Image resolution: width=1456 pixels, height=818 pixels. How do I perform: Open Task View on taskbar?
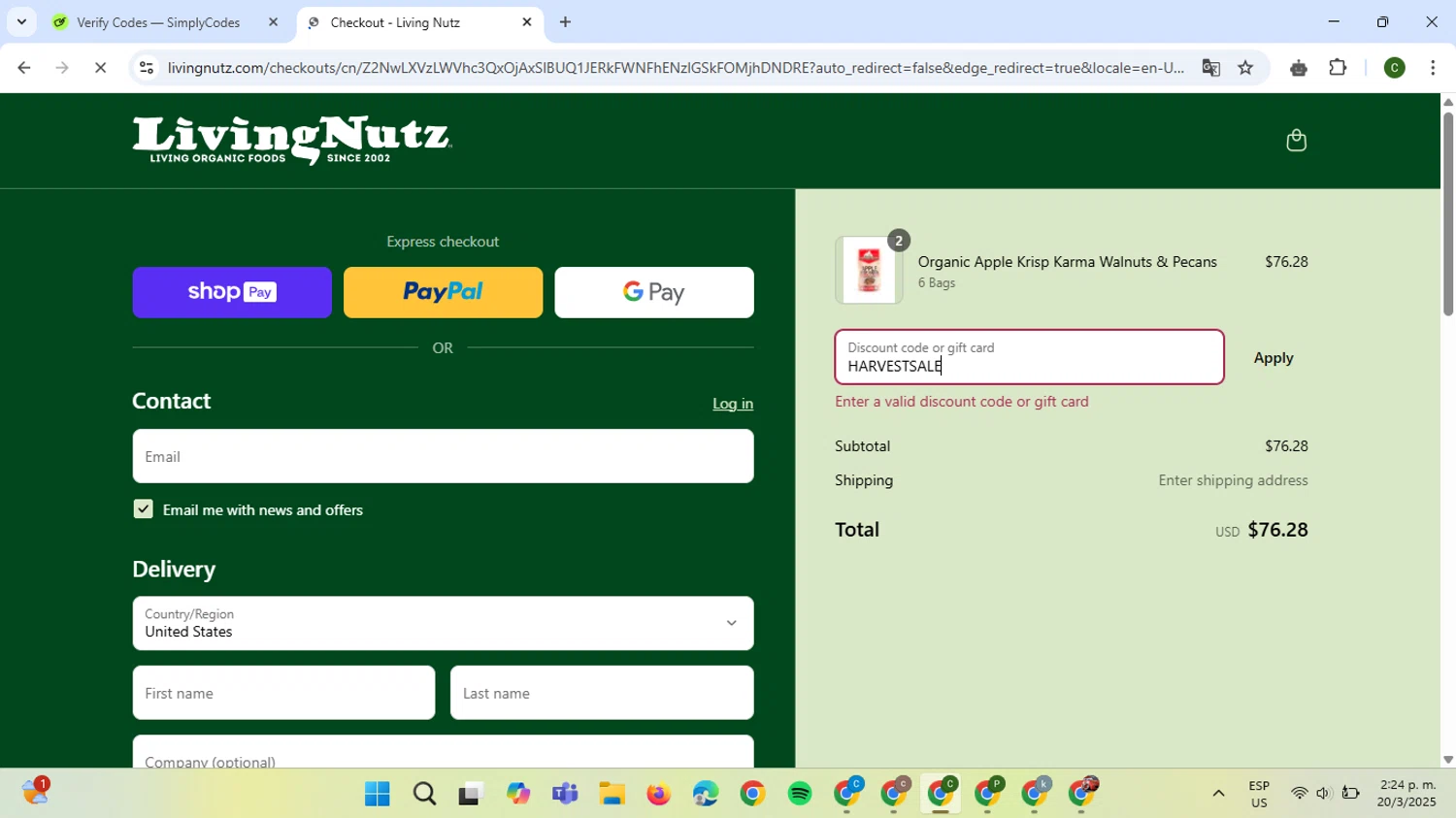(x=471, y=794)
